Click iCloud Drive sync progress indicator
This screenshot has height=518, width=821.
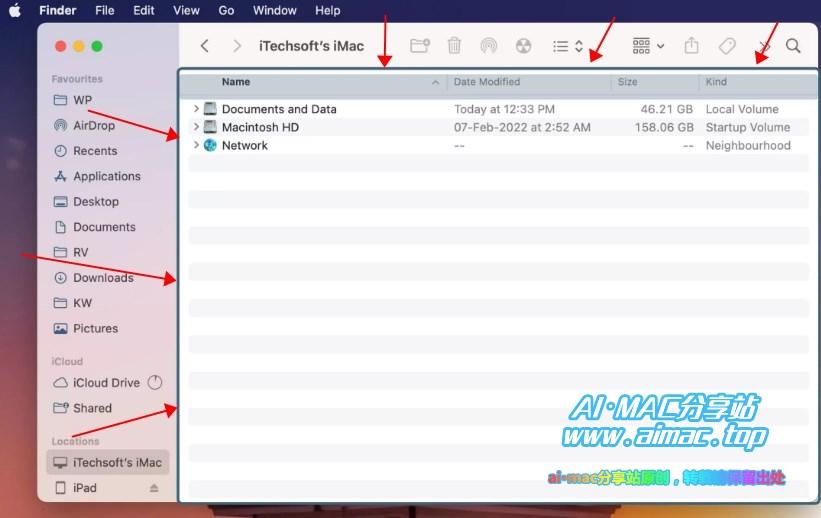[x=154, y=383]
